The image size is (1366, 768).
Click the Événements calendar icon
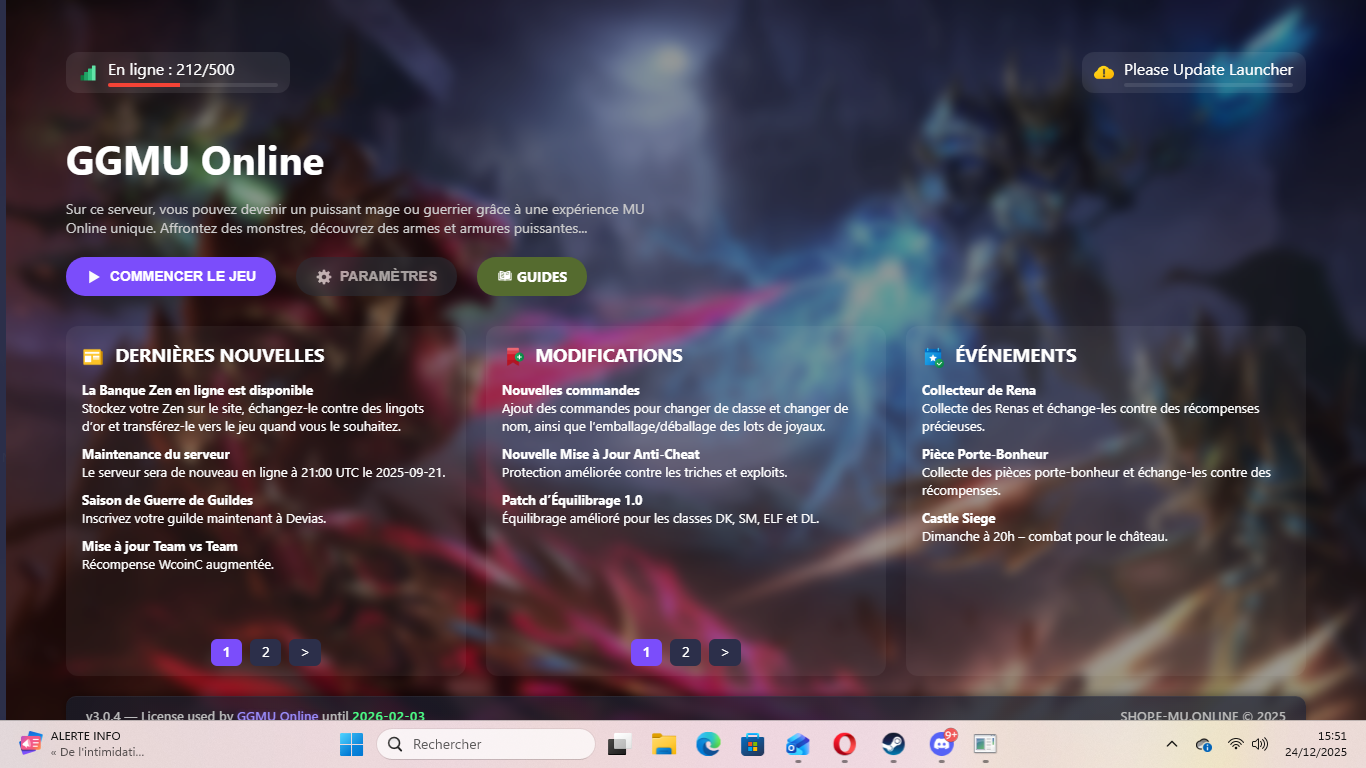(933, 356)
